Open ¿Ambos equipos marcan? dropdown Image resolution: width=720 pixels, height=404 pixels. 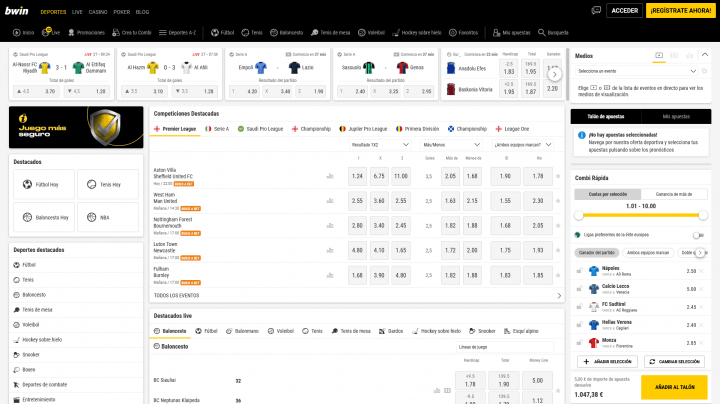pos(523,145)
